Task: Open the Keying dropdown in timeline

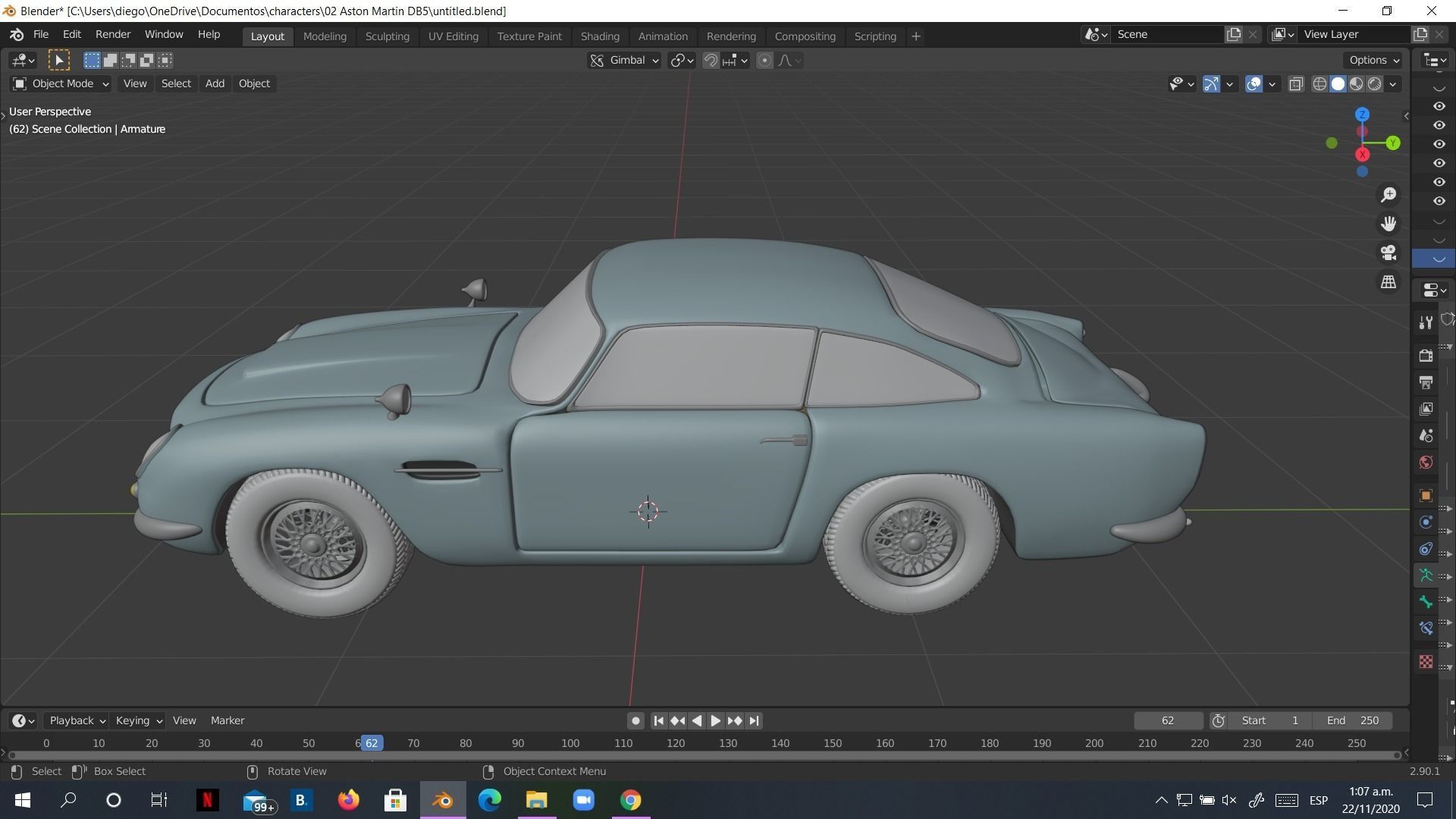Action: [x=138, y=721]
